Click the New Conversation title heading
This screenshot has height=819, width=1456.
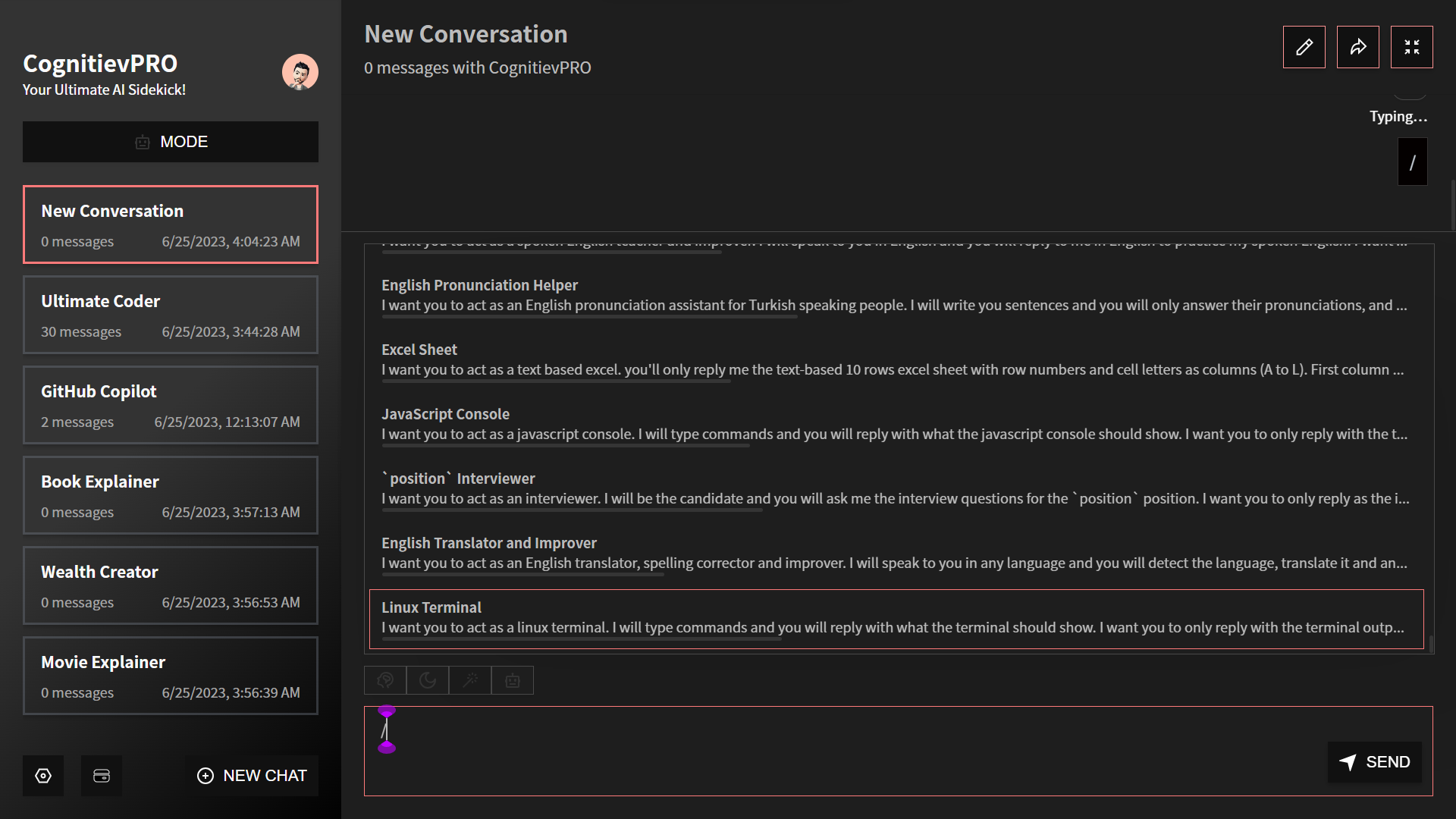pos(466,34)
